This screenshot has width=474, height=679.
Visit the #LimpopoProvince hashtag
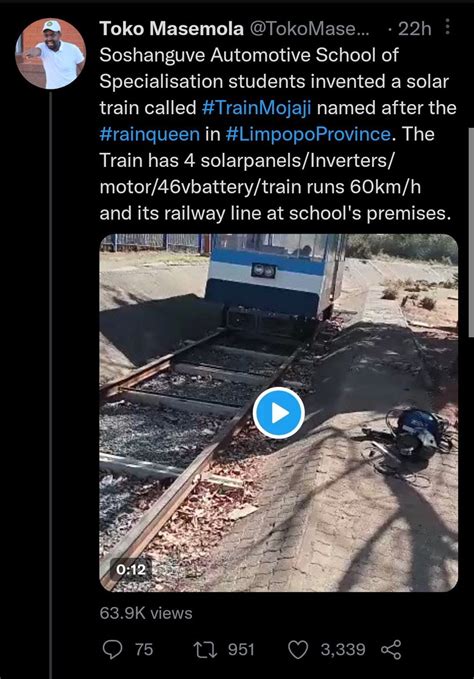[308, 134]
